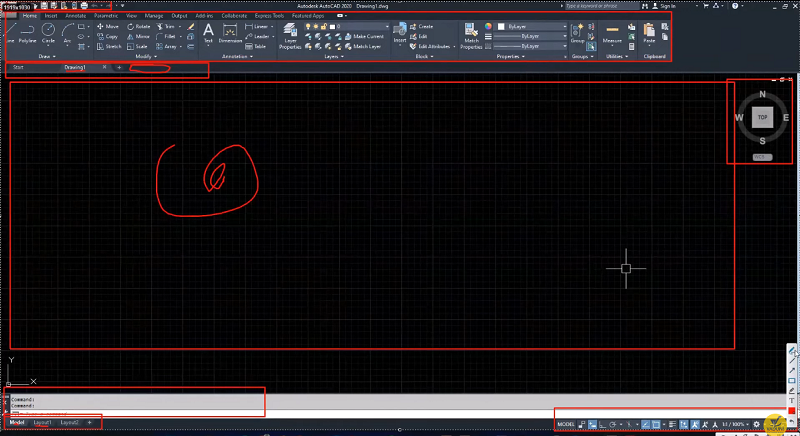Expand the Block panel dropdown
The height and width of the screenshot is (436, 800).
pyautogui.click(x=424, y=57)
